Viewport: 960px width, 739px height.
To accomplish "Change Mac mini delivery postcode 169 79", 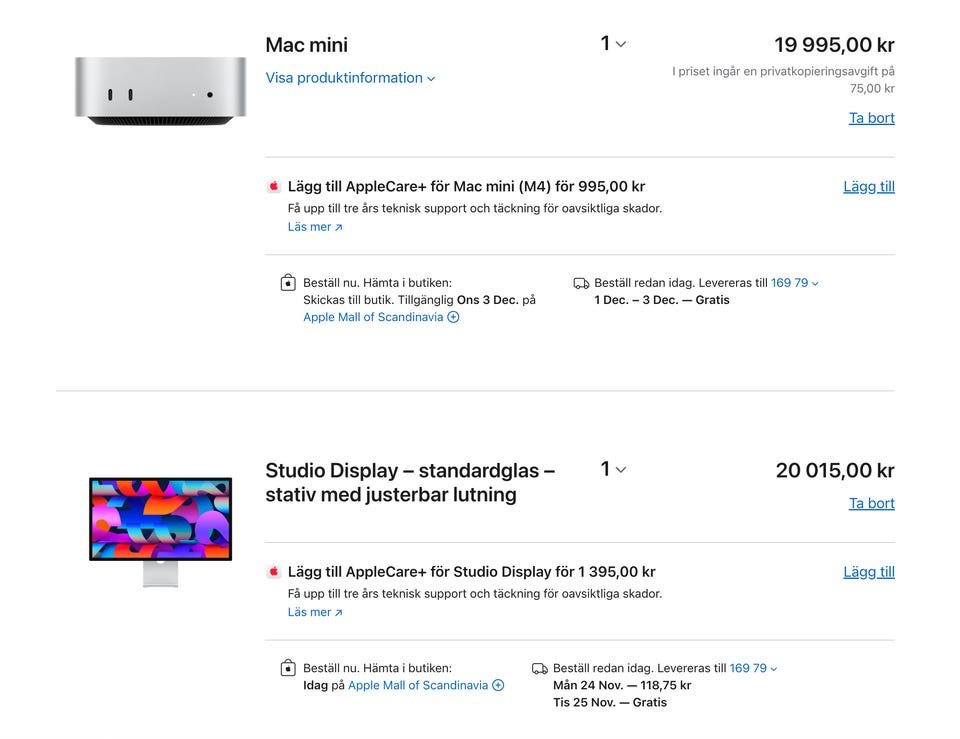I will pyautogui.click(x=794, y=283).
